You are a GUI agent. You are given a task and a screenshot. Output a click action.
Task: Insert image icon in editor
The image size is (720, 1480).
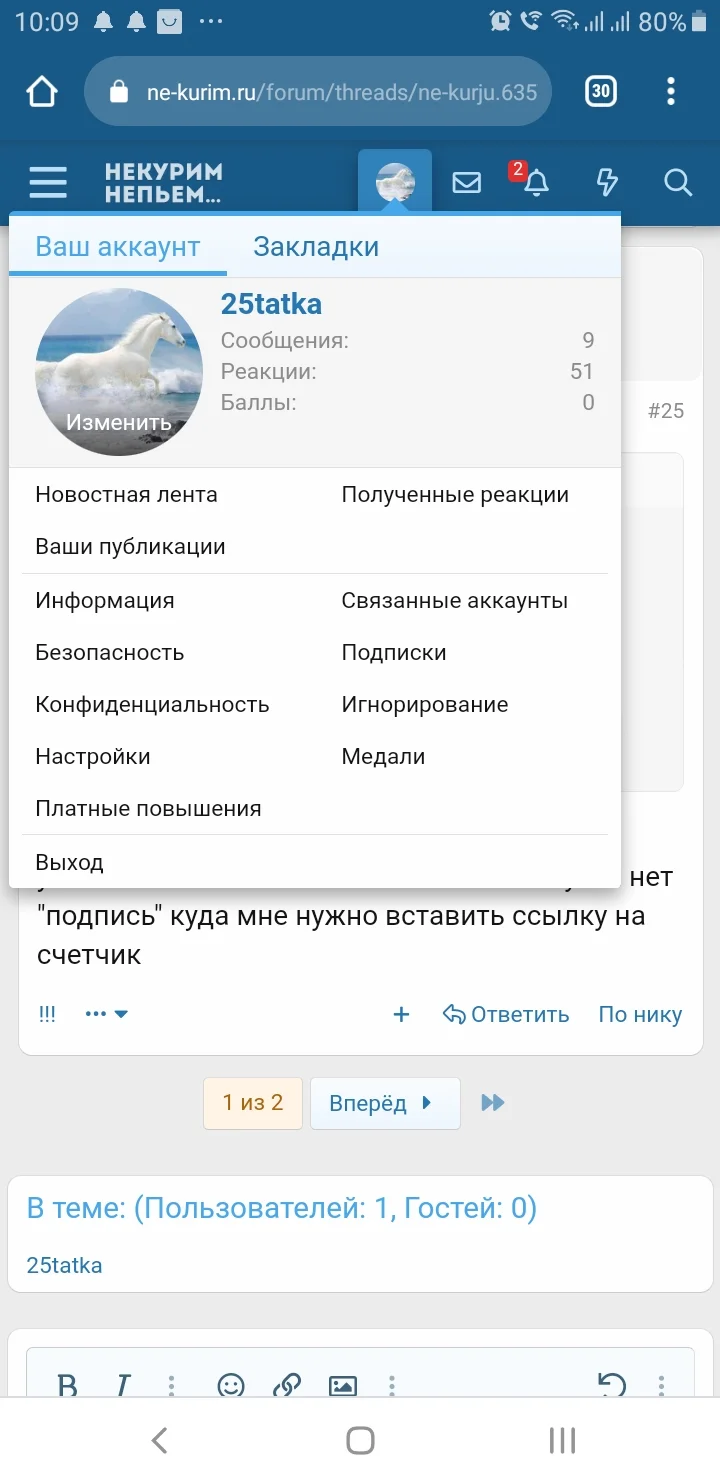click(343, 1385)
